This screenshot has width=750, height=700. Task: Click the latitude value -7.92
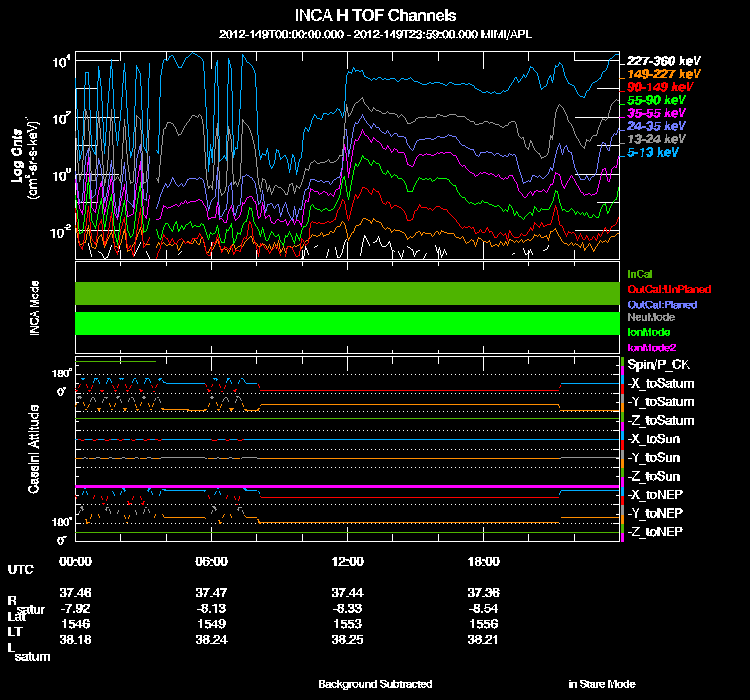coord(75,609)
